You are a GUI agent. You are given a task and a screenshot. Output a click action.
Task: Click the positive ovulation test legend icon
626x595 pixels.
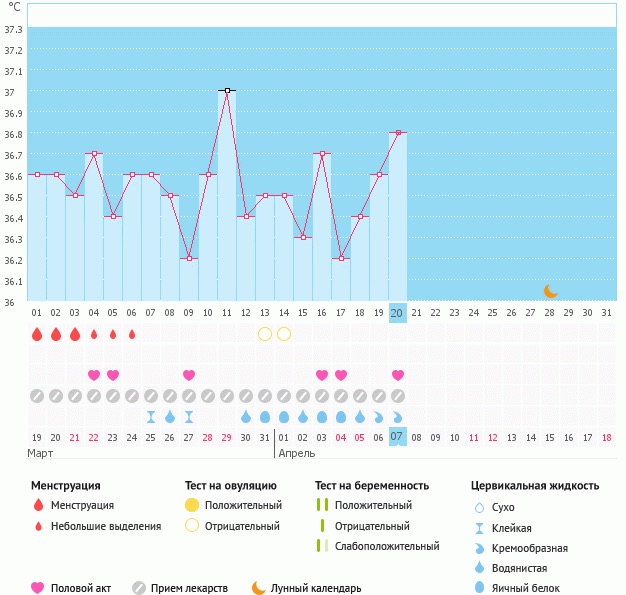pyautogui.click(x=192, y=506)
